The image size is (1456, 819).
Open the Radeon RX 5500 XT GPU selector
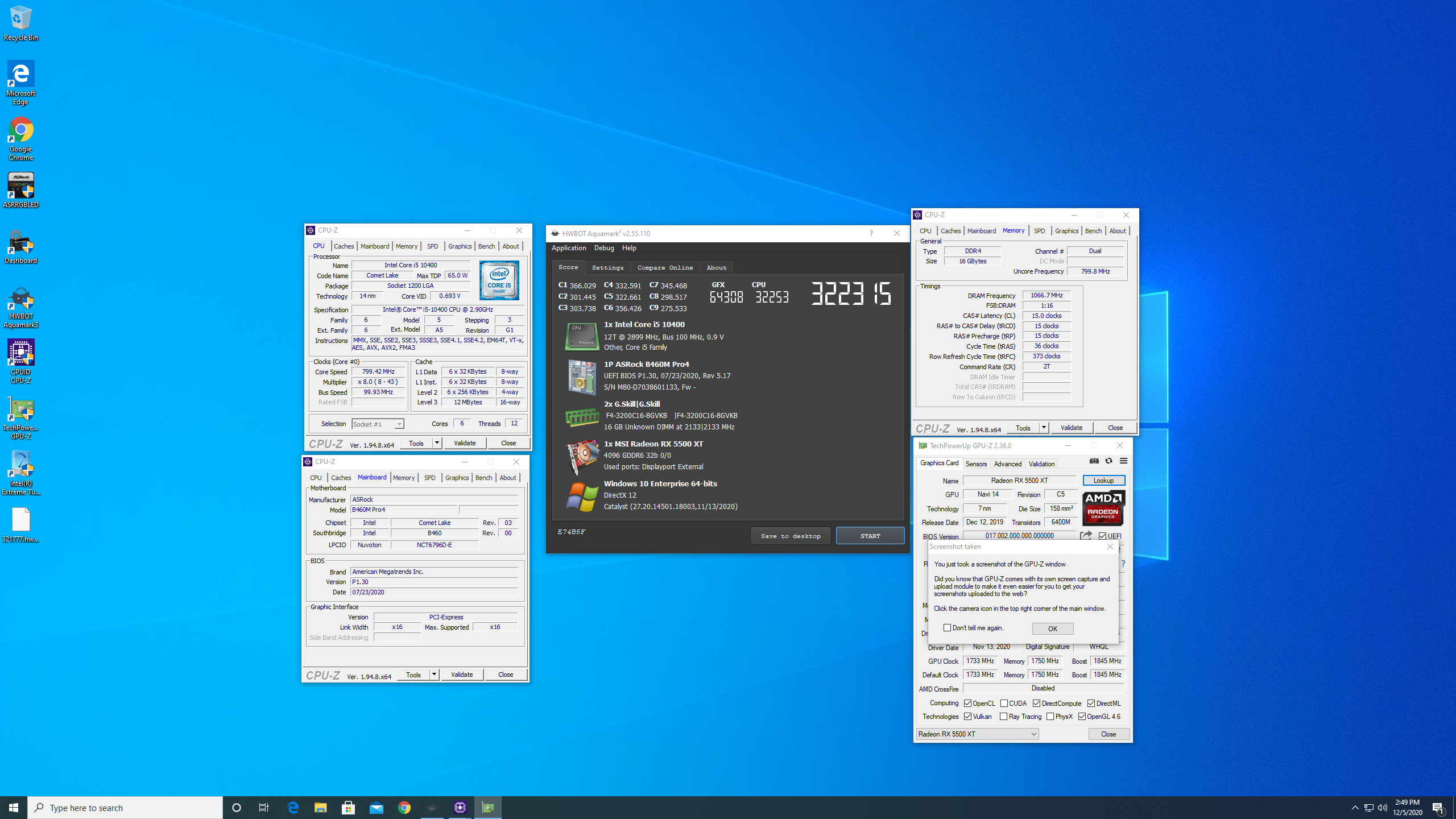(x=977, y=734)
